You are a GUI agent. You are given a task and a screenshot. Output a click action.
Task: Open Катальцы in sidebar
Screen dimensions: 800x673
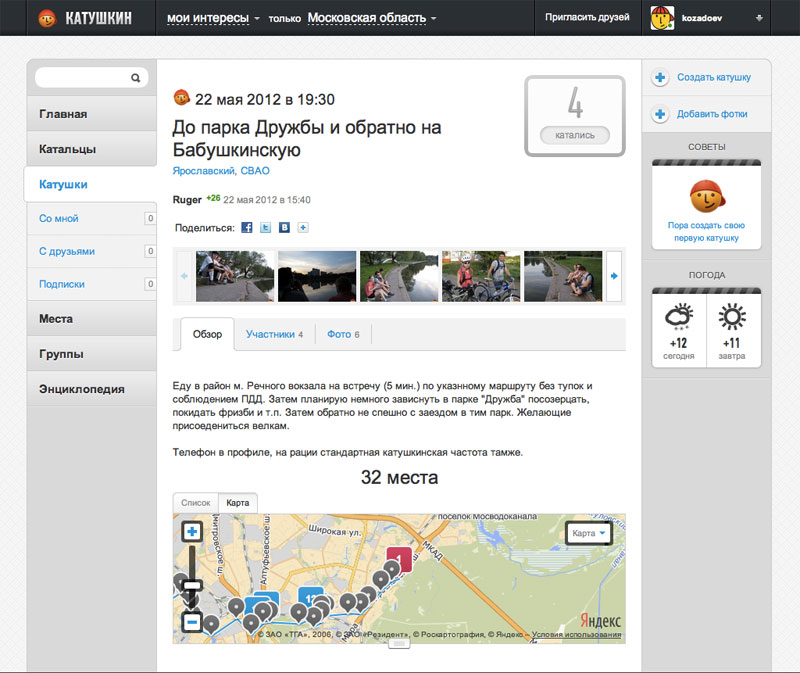tap(92, 149)
